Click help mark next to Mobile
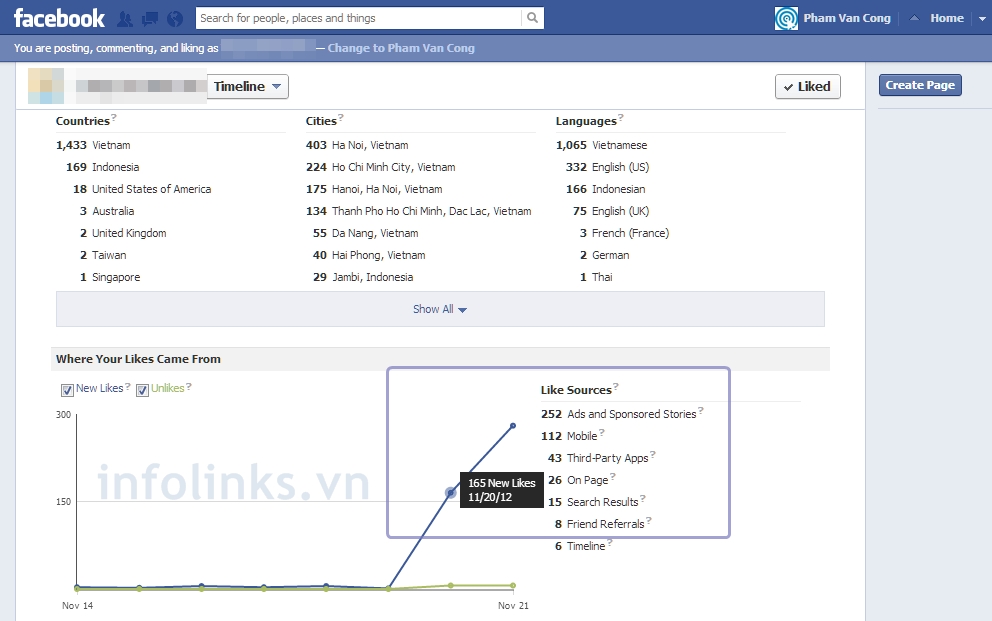Viewport: 992px width, 621px height. tap(602, 433)
